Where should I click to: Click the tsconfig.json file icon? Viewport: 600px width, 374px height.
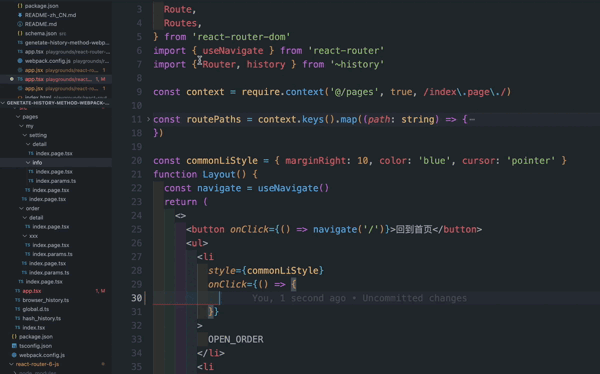pyautogui.click(x=14, y=346)
